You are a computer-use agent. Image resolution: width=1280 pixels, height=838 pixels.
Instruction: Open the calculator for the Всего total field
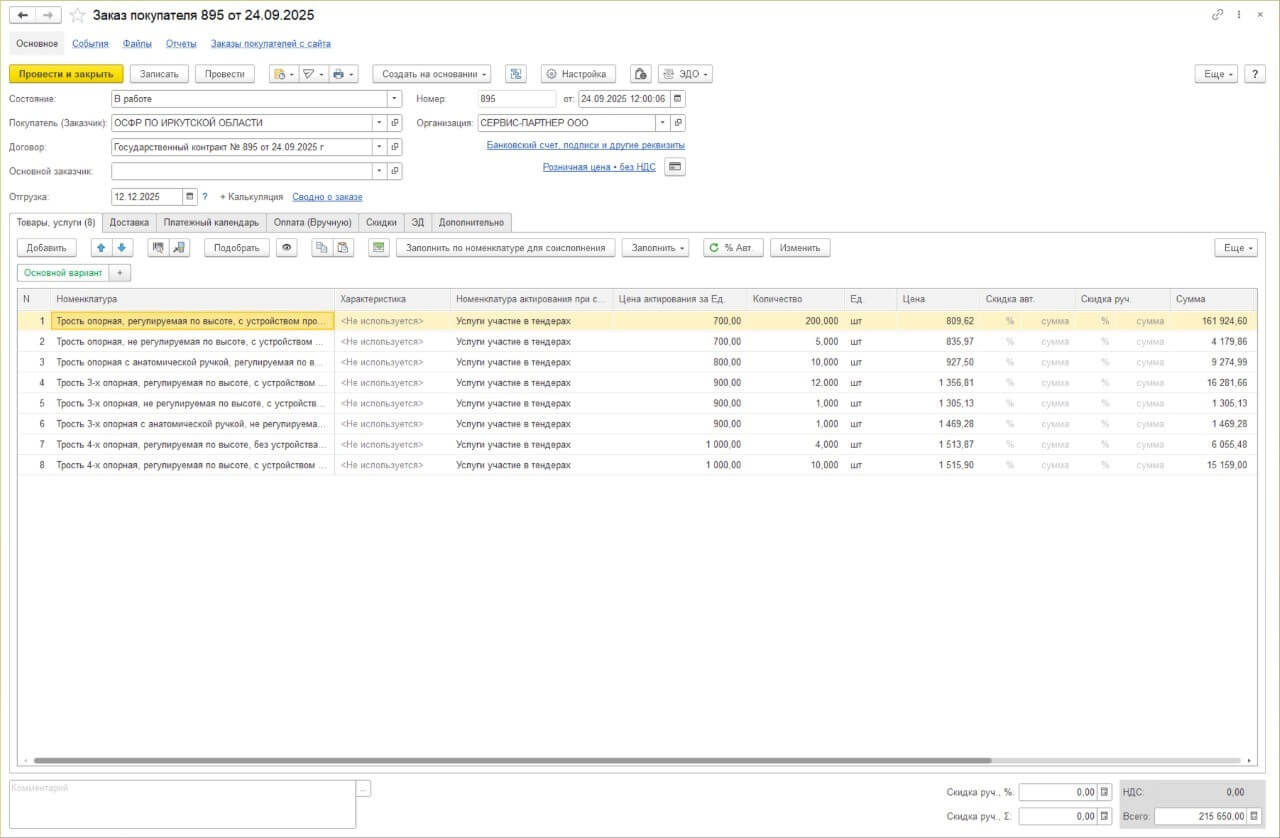point(1255,816)
